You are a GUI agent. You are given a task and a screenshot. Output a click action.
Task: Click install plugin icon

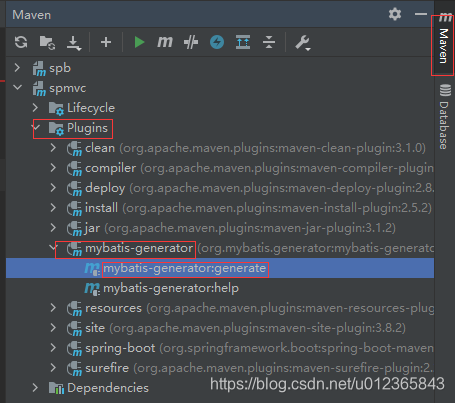tap(74, 209)
